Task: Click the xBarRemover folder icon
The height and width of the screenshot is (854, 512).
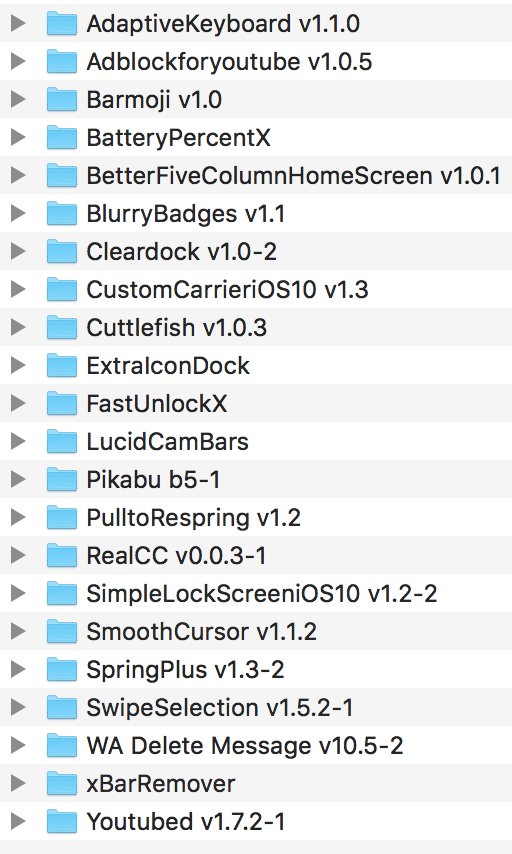Action: coord(62,784)
